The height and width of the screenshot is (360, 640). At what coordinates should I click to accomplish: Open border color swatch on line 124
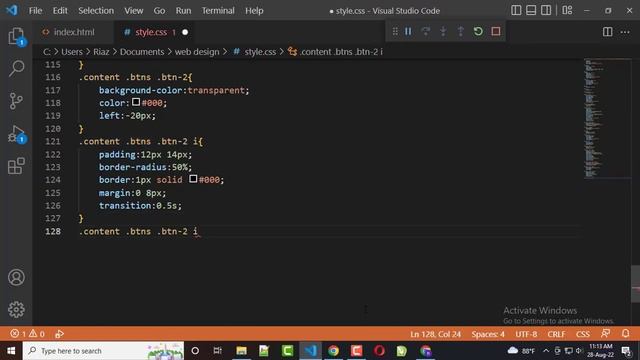tap(193, 179)
